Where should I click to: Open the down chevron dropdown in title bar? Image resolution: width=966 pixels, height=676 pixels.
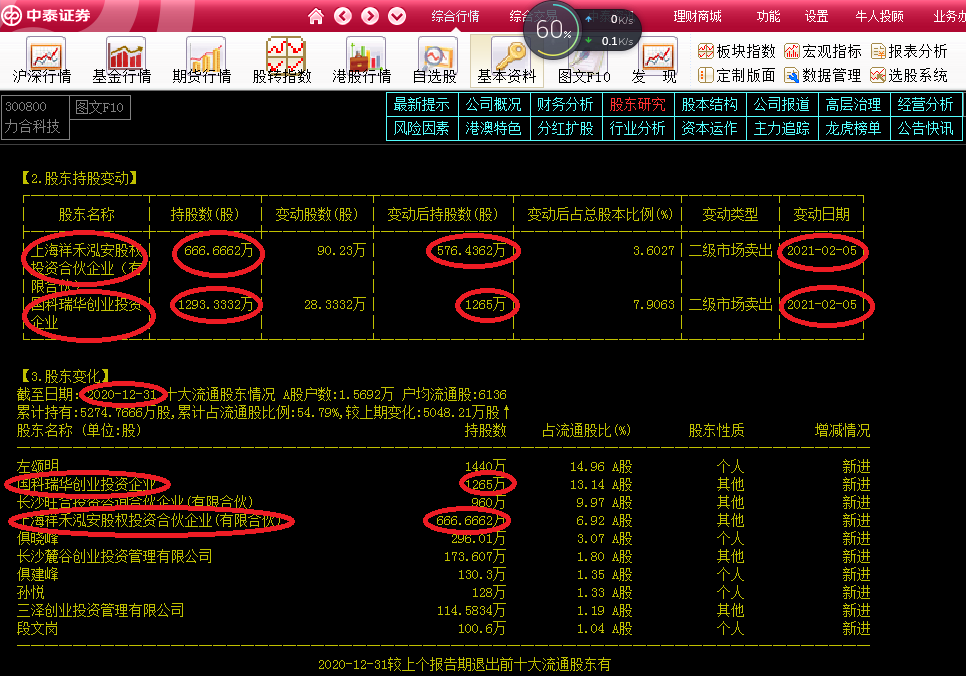tap(397, 16)
